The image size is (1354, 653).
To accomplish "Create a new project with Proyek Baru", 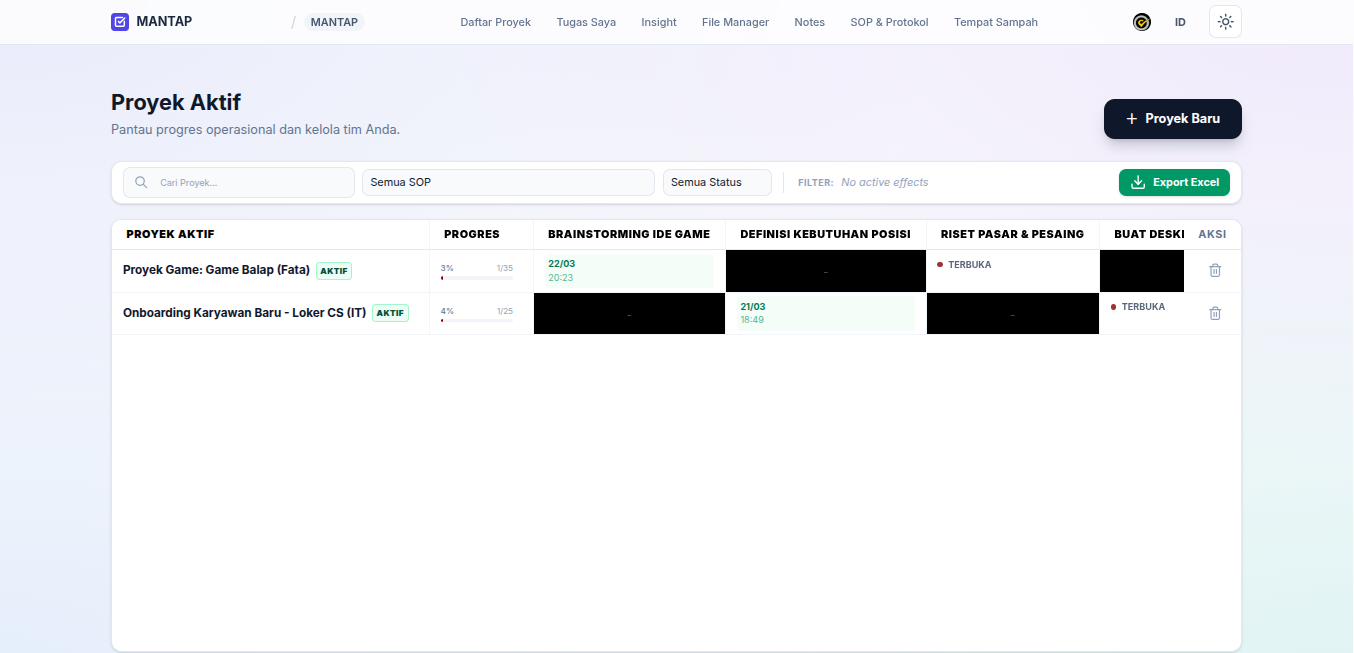I will tap(1173, 118).
